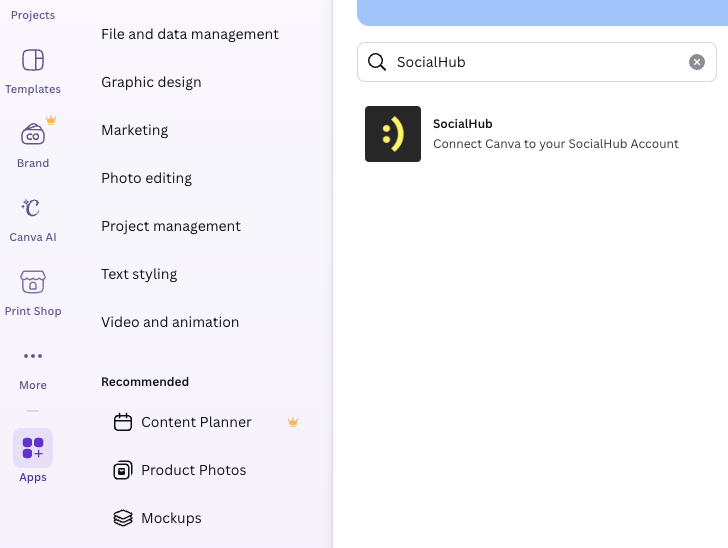The height and width of the screenshot is (548, 728).
Task: Click the SocialHub app title
Action: (463, 124)
